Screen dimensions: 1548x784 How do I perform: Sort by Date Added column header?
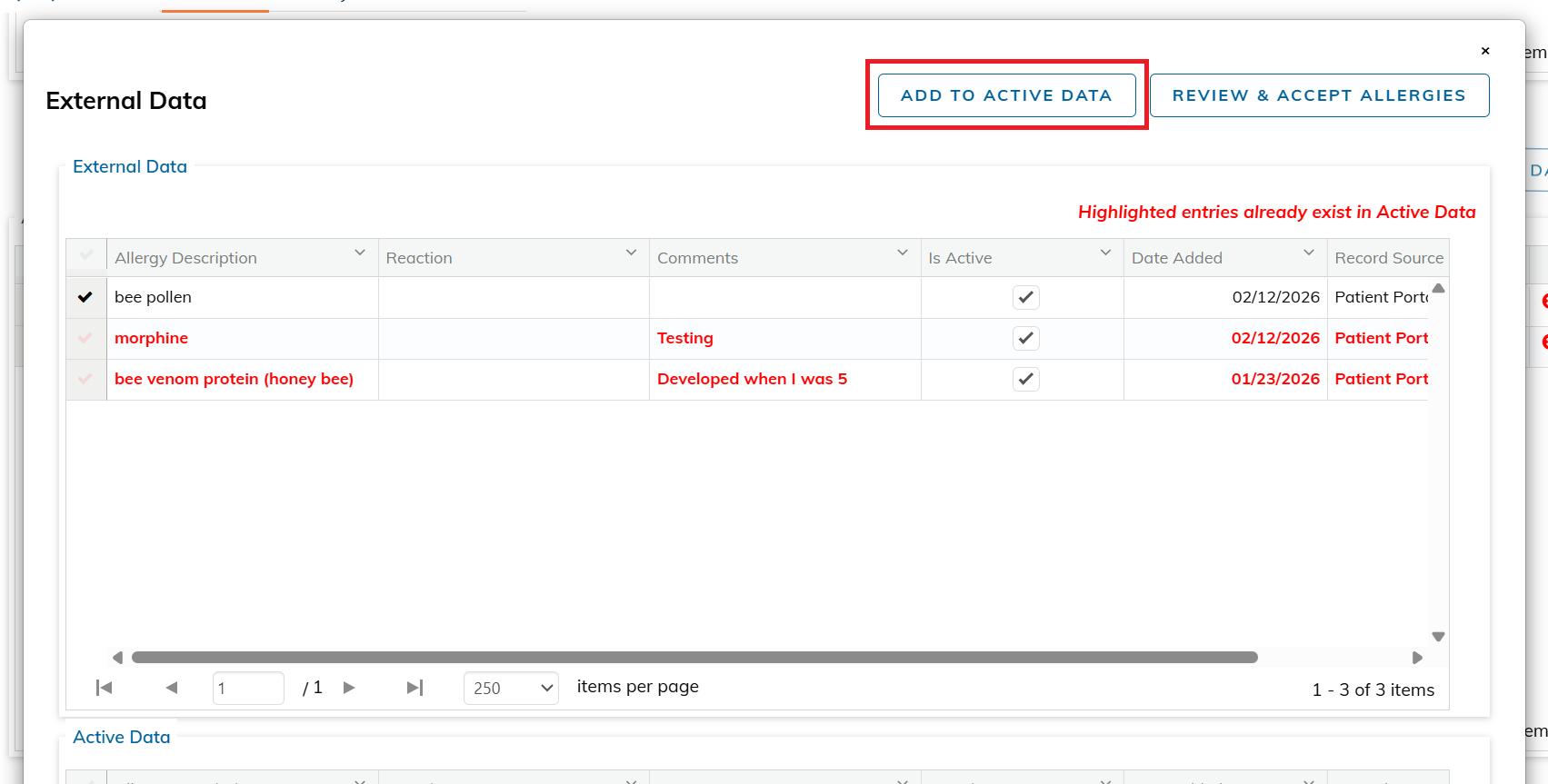tap(1176, 258)
